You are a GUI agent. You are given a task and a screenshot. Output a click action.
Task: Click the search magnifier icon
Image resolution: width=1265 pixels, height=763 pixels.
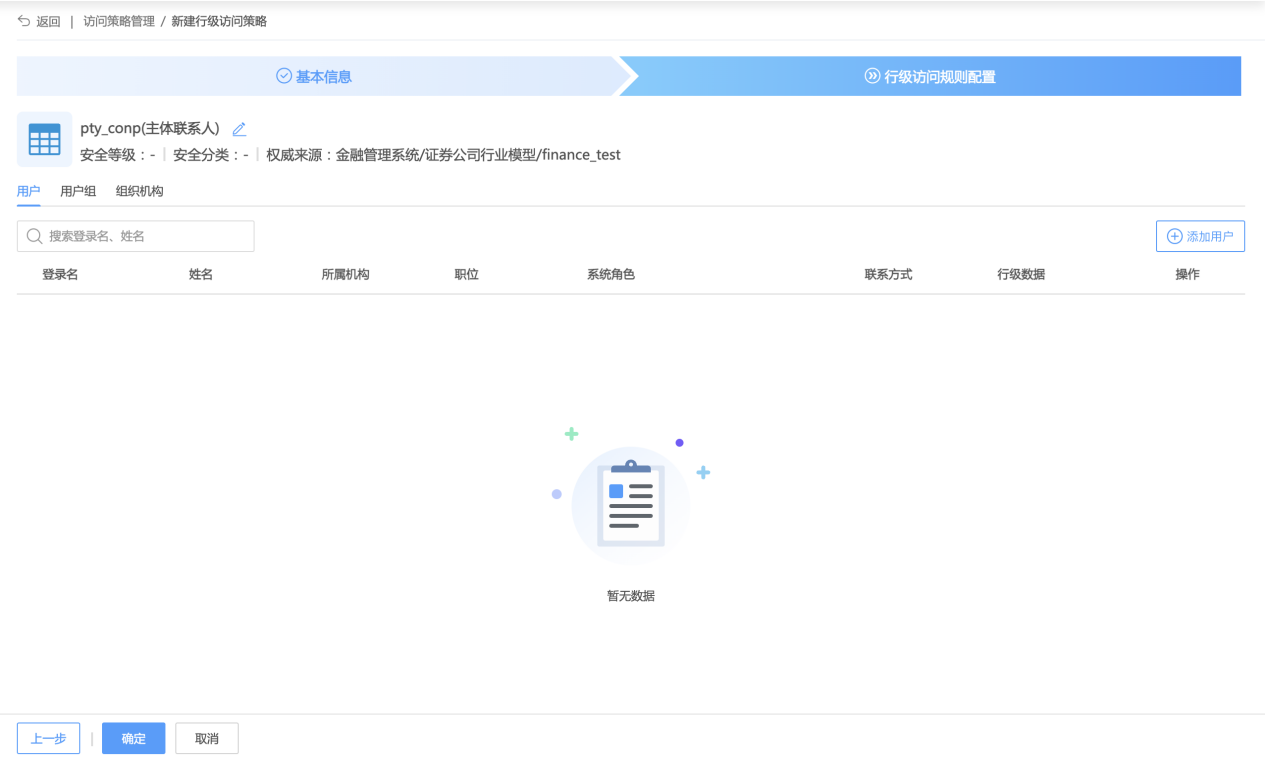(35, 236)
